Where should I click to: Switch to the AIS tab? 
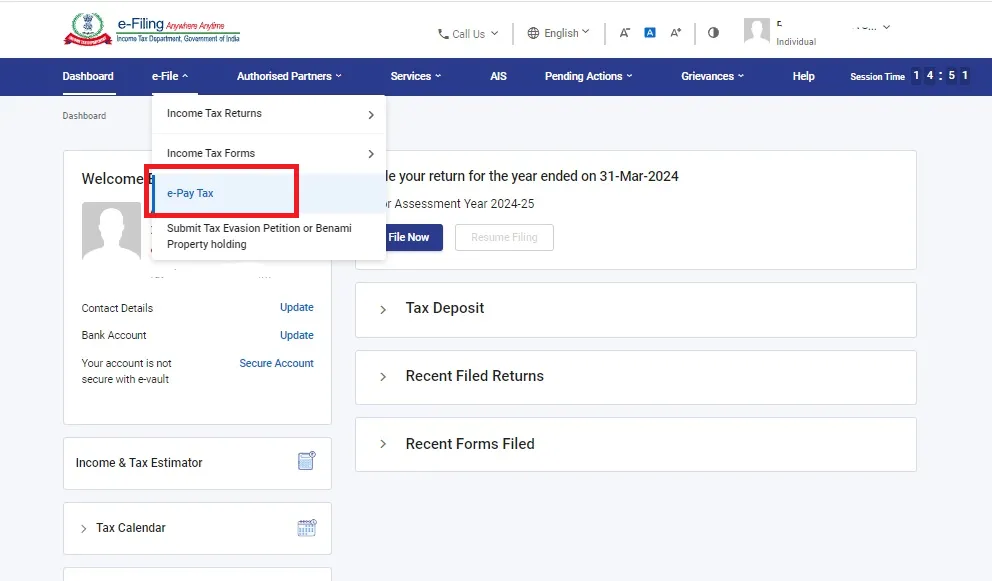[x=498, y=76]
